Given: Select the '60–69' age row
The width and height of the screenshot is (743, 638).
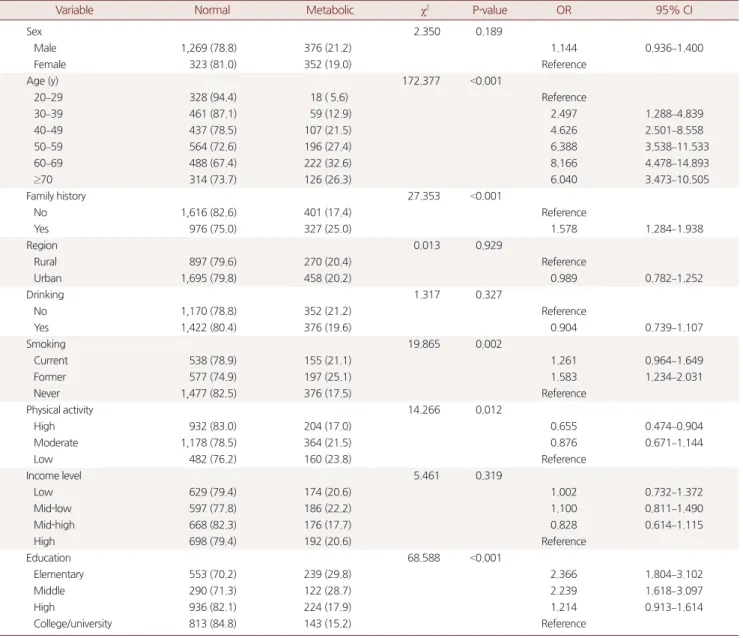Looking at the screenshot, I should pyautogui.click(x=48, y=163).
